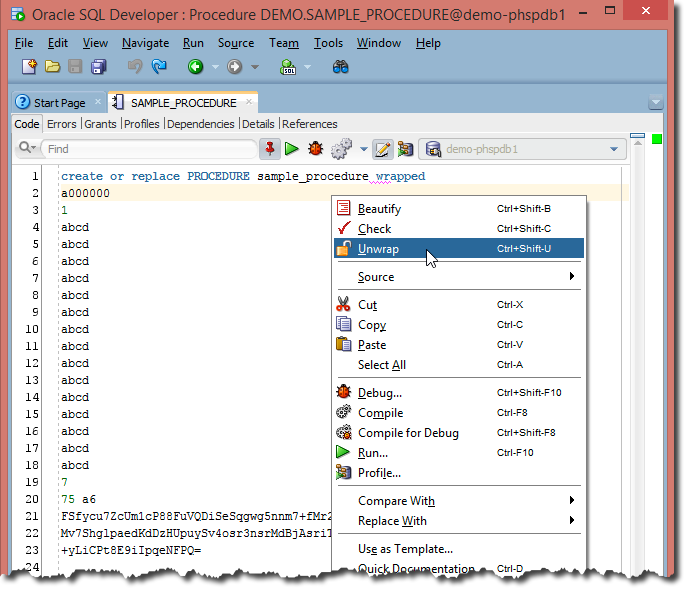Open the Window menu
Image resolution: width=684 pixels, height=589 pixels.
[379, 43]
